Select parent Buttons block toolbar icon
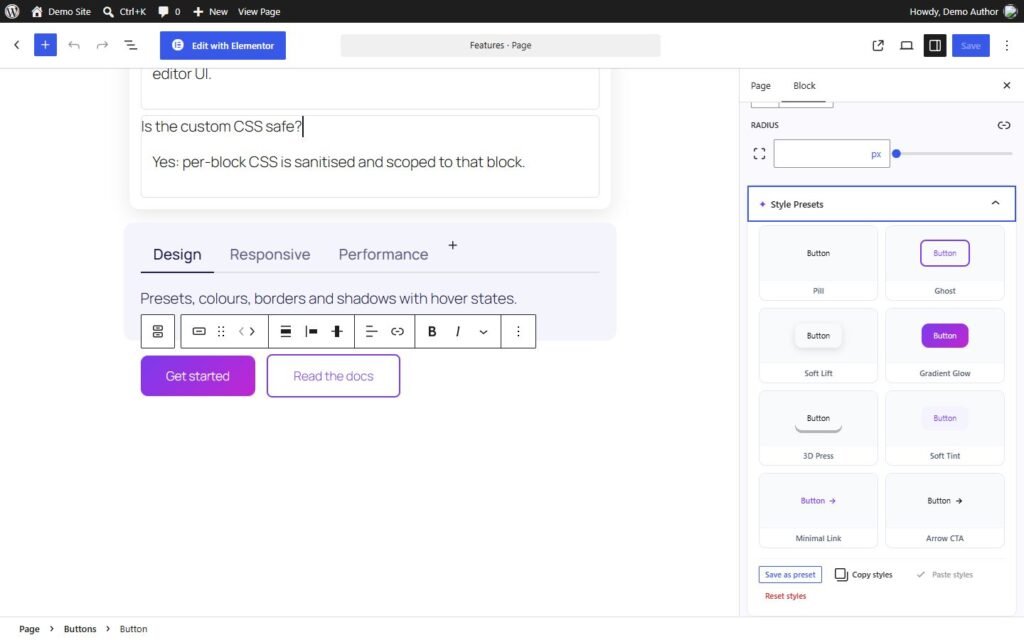Image resolution: width=1024 pixels, height=640 pixels. tap(157, 331)
